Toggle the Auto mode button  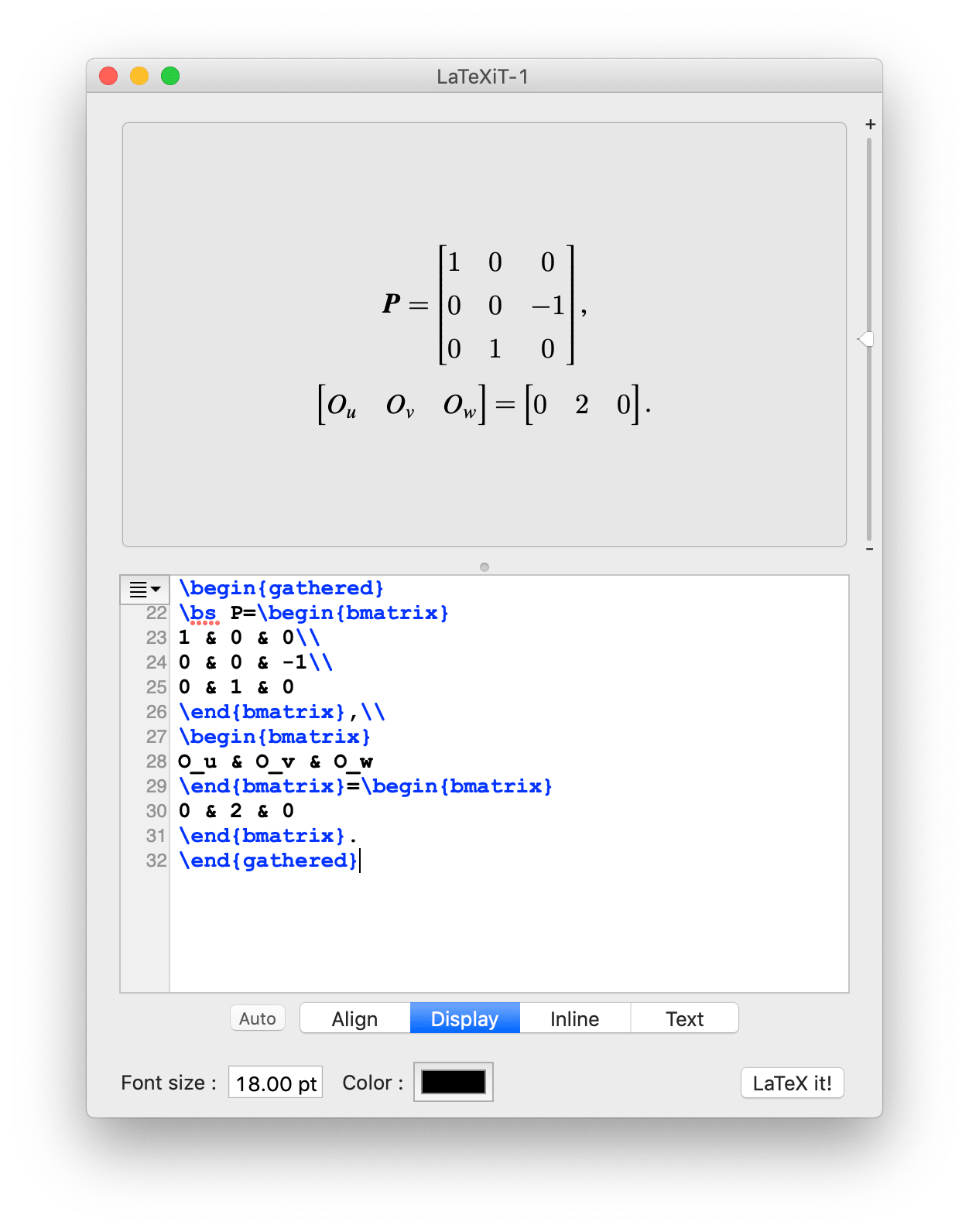tap(258, 1018)
